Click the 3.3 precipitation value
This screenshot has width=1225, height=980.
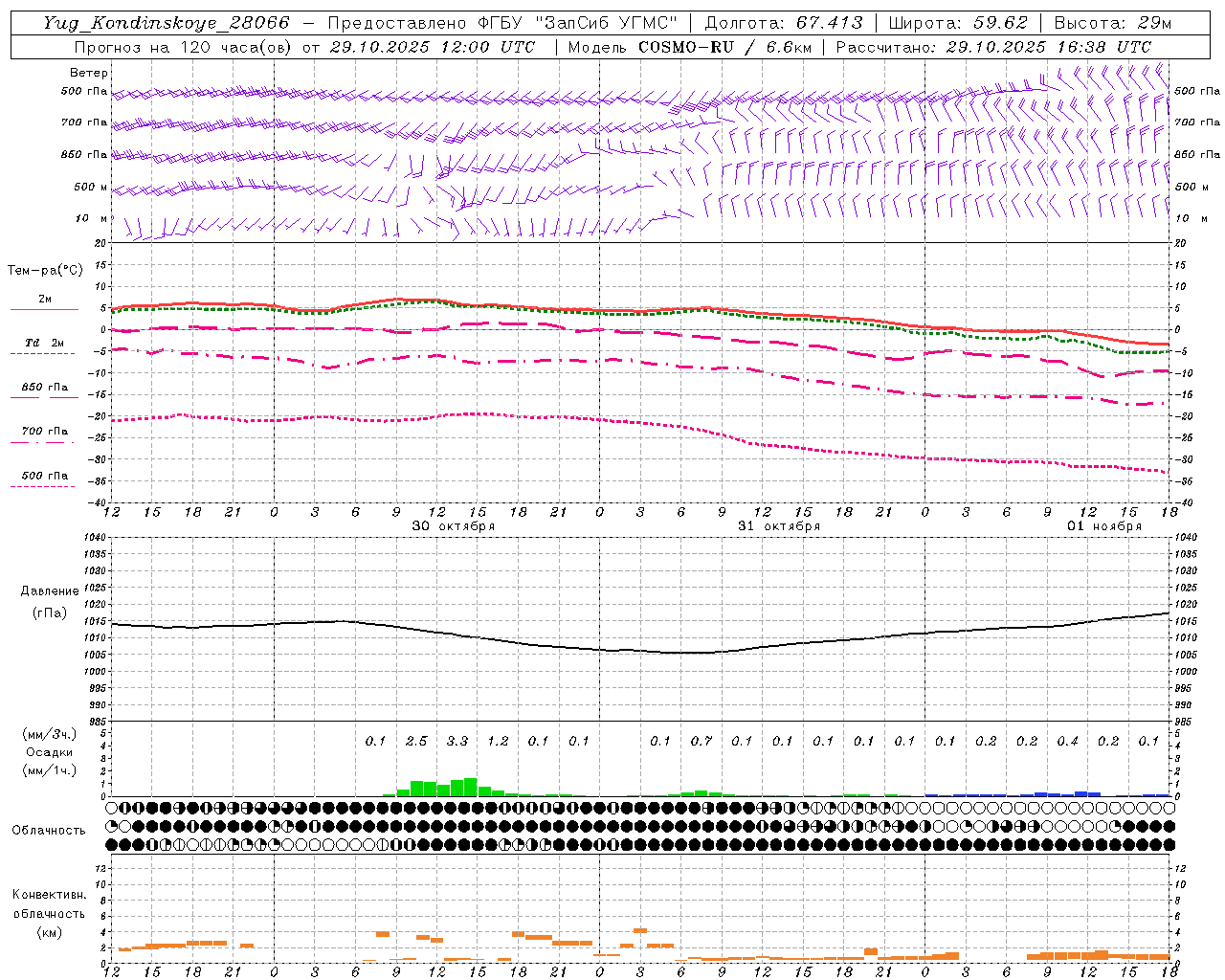pos(457,741)
